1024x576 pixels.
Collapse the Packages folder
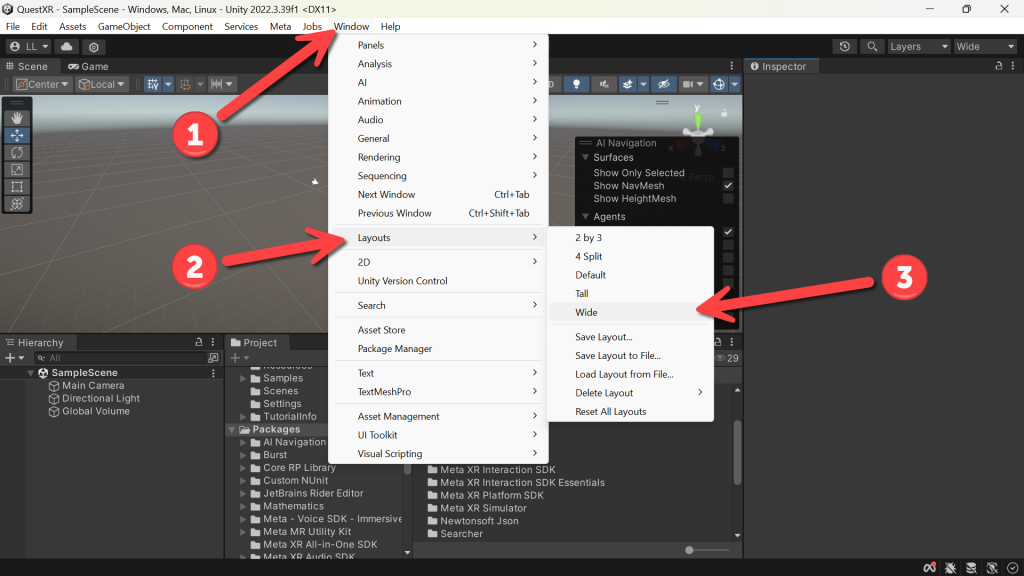pos(232,430)
